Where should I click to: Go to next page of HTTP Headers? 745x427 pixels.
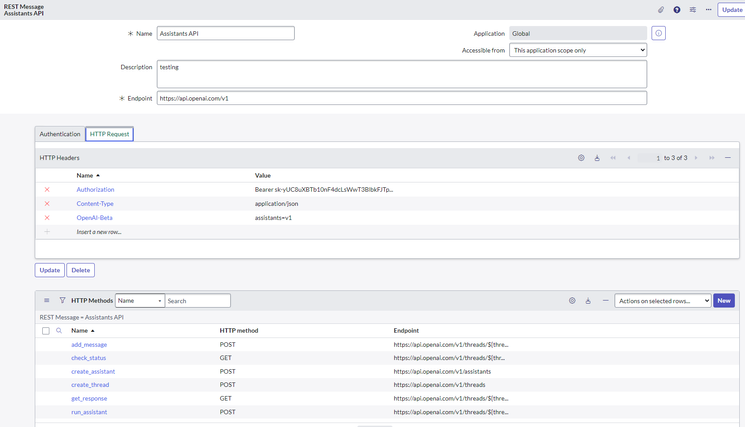(696, 158)
